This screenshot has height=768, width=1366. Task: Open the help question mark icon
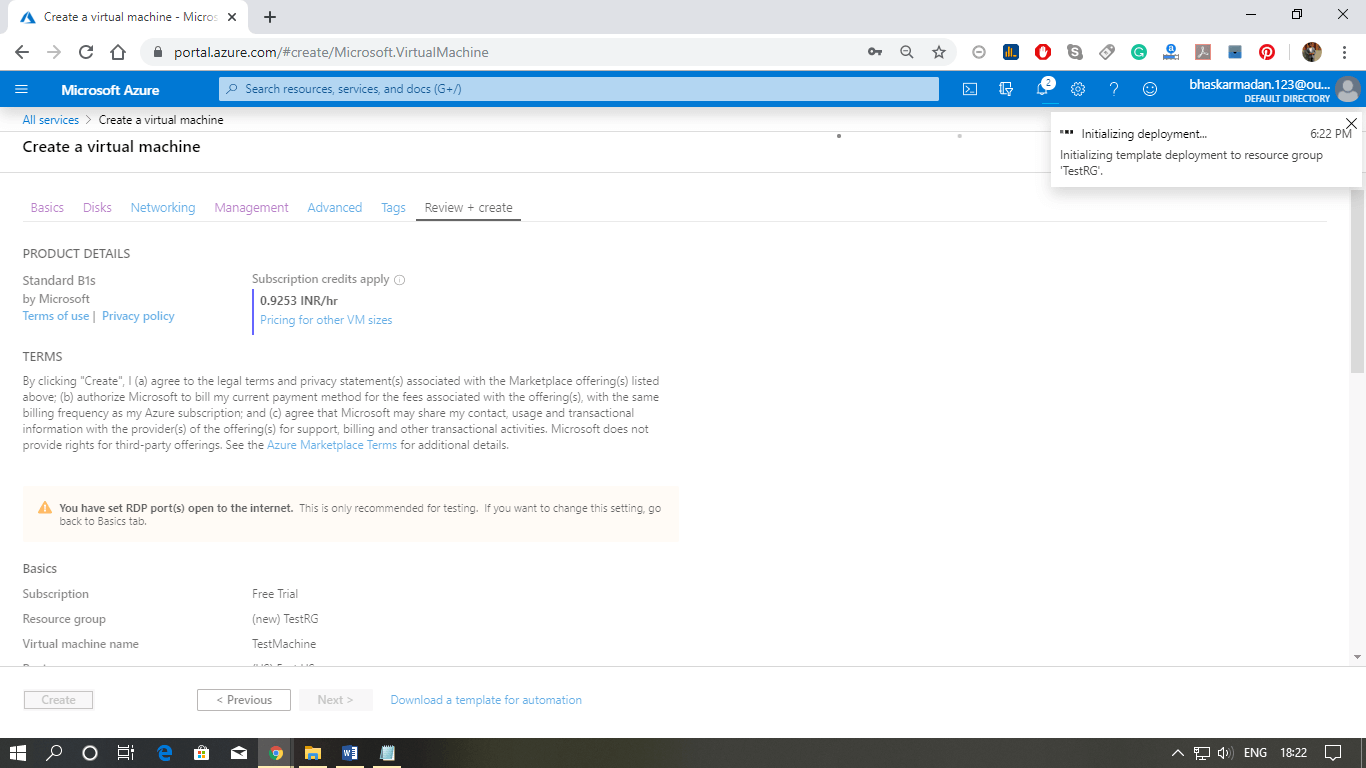click(1114, 89)
